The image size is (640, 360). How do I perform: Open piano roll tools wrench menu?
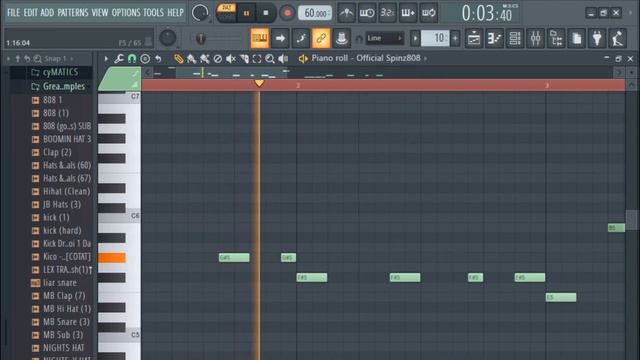119,59
